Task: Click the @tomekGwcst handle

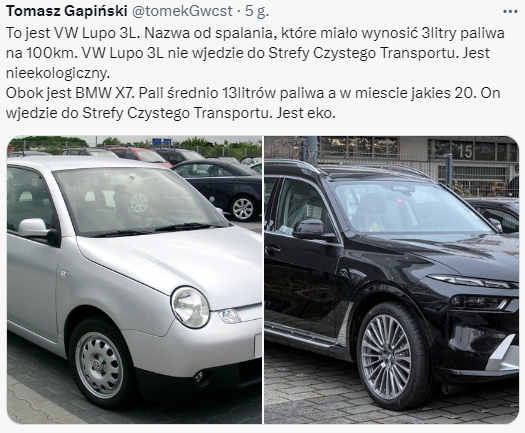Action: tap(182, 11)
